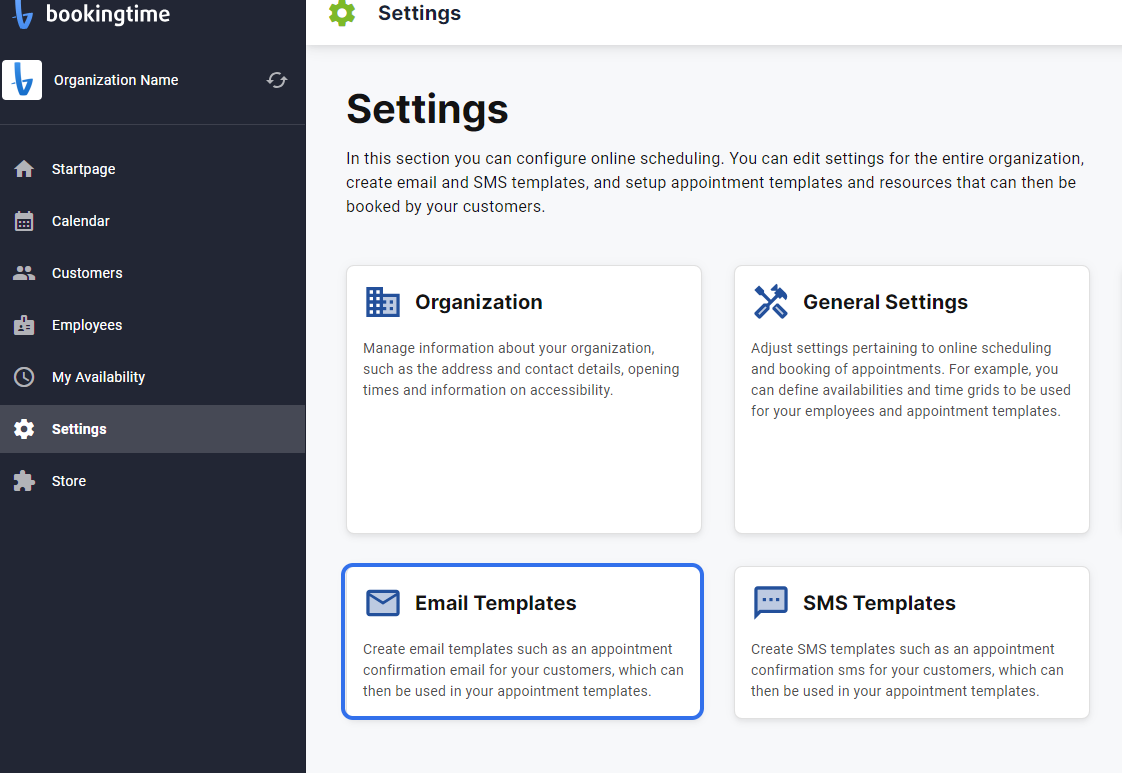Click the Customers people icon
The height and width of the screenshot is (773, 1122).
coord(24,273)
